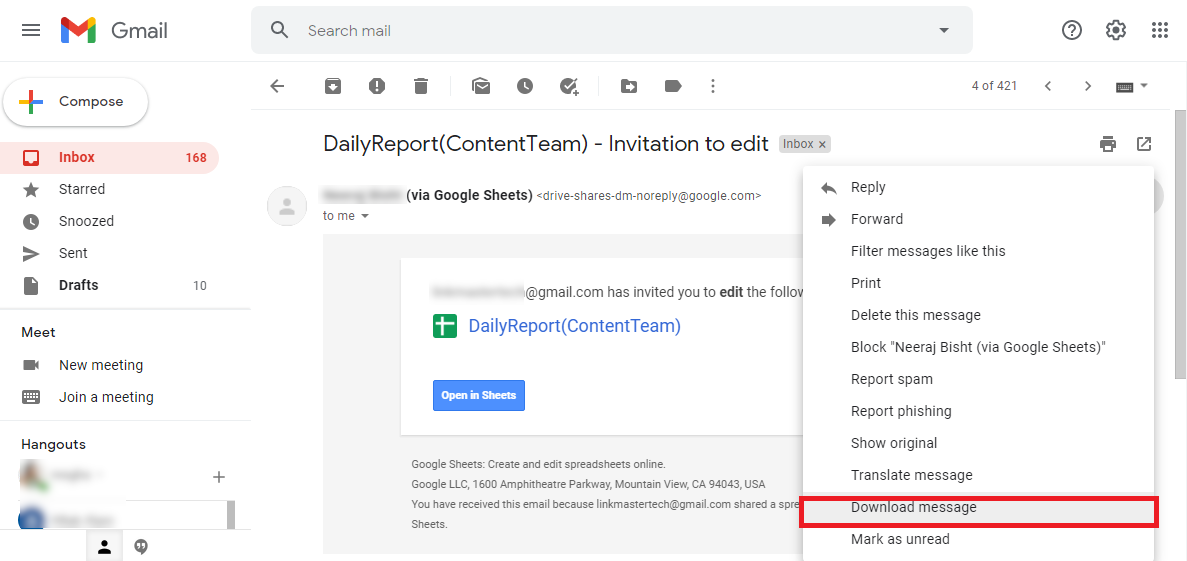Open the Settings gear icon

pos(1116,30)
